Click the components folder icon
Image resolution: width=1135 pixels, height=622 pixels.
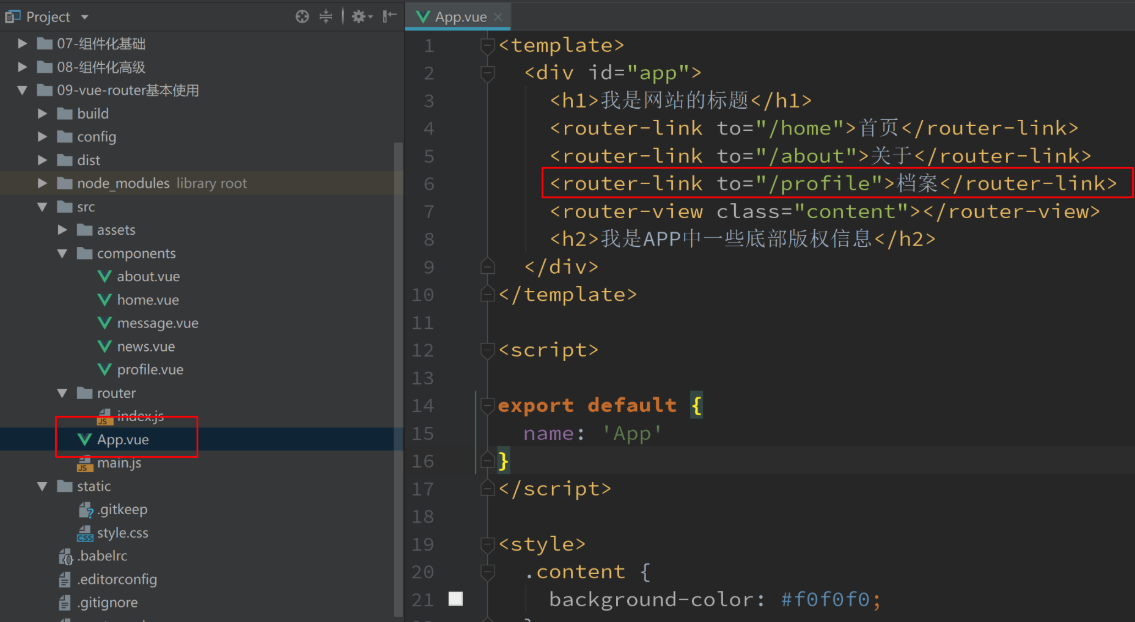[85, 253]
